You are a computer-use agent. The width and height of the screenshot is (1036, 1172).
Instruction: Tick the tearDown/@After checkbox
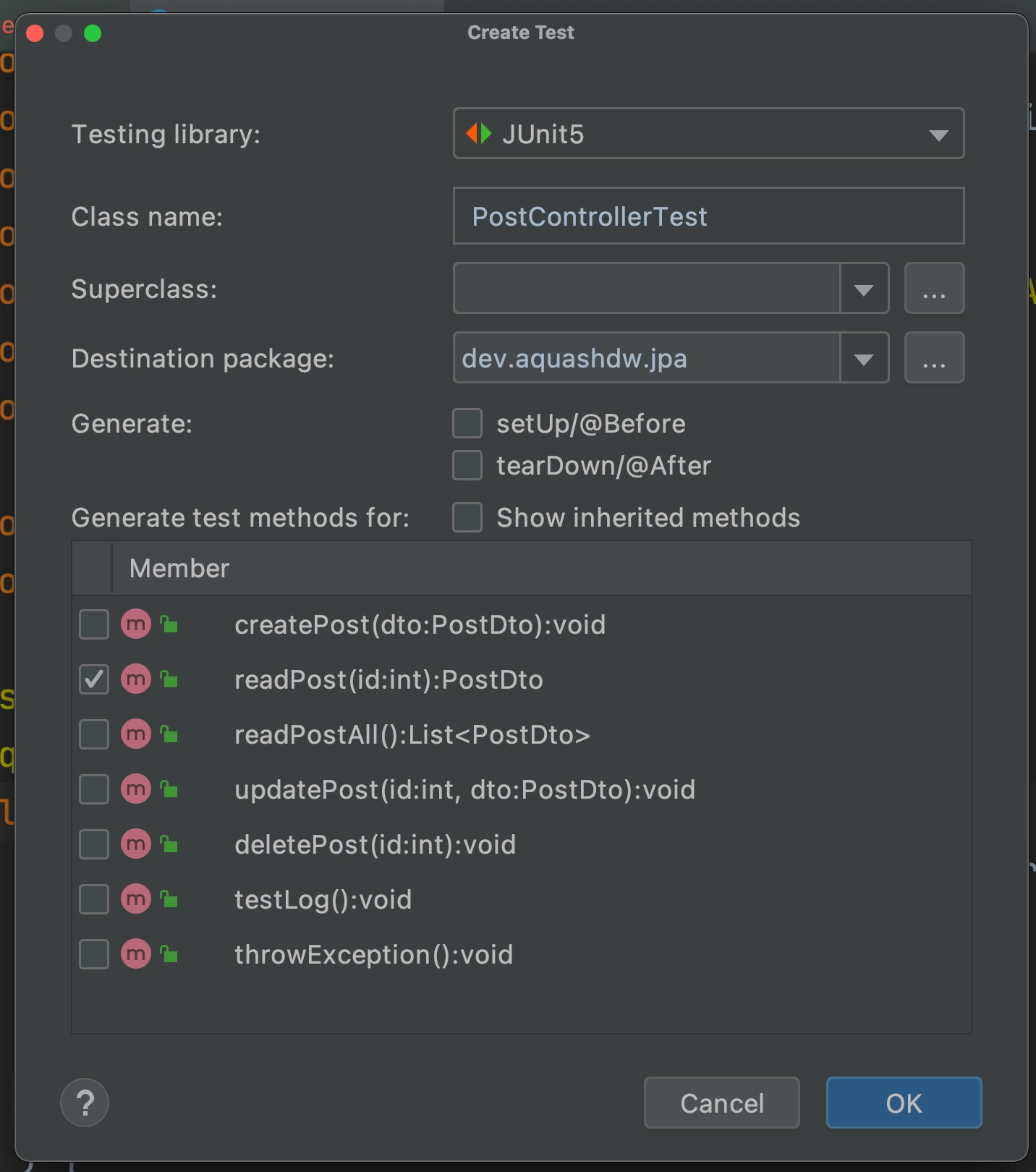pos(467,465)
